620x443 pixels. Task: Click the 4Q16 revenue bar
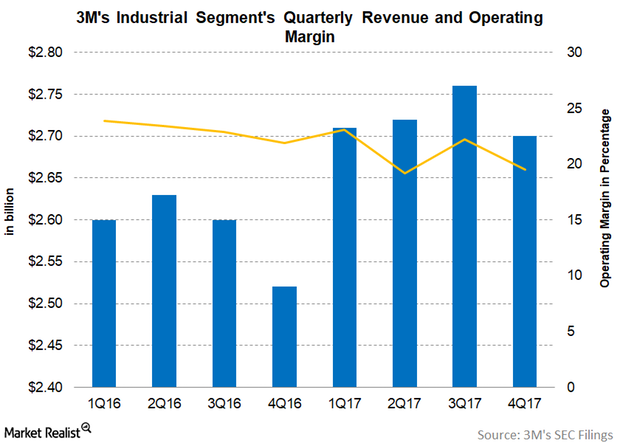(x=284, y=337)
